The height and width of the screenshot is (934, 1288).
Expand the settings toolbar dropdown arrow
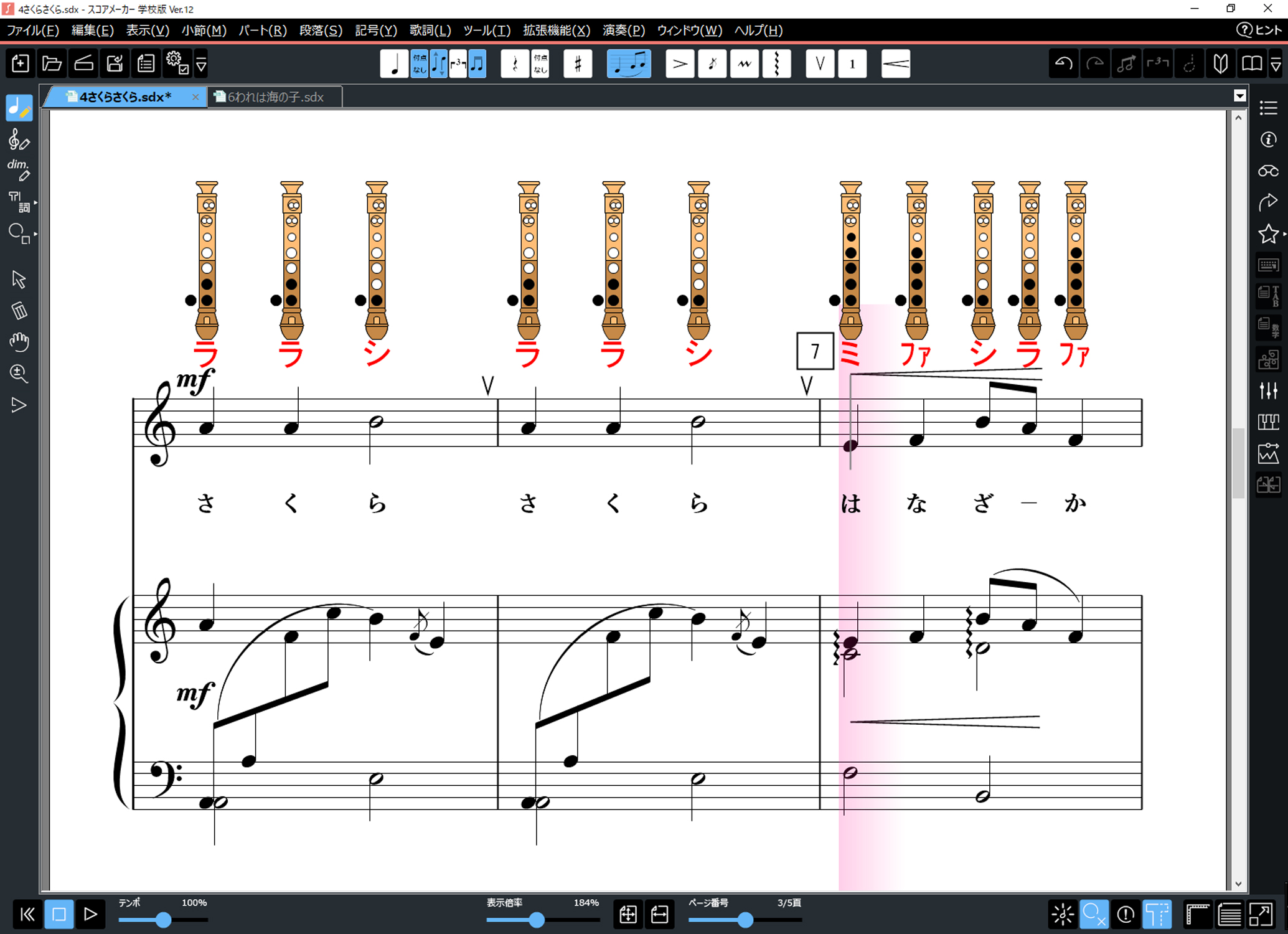[x=201, y=64]
